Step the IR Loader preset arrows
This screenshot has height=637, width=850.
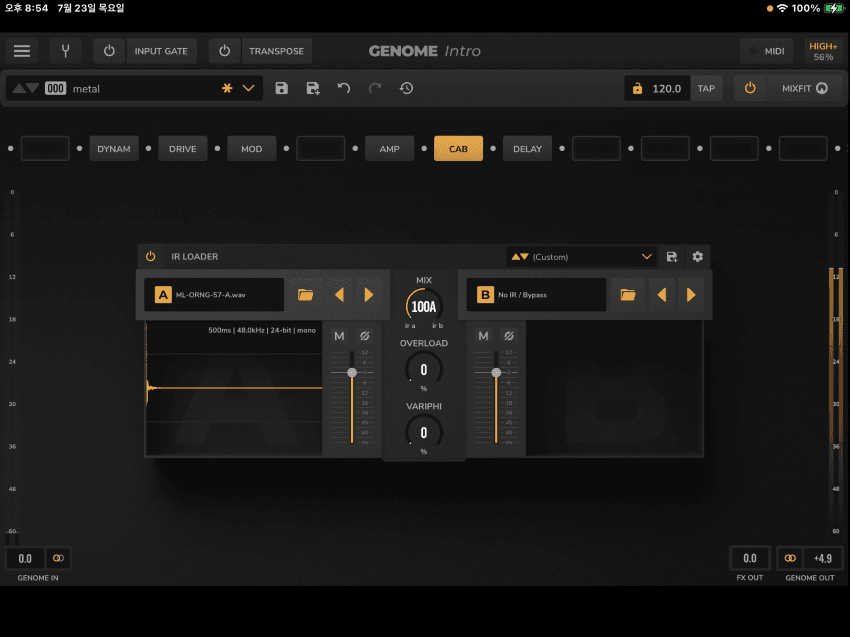point(520,256)
